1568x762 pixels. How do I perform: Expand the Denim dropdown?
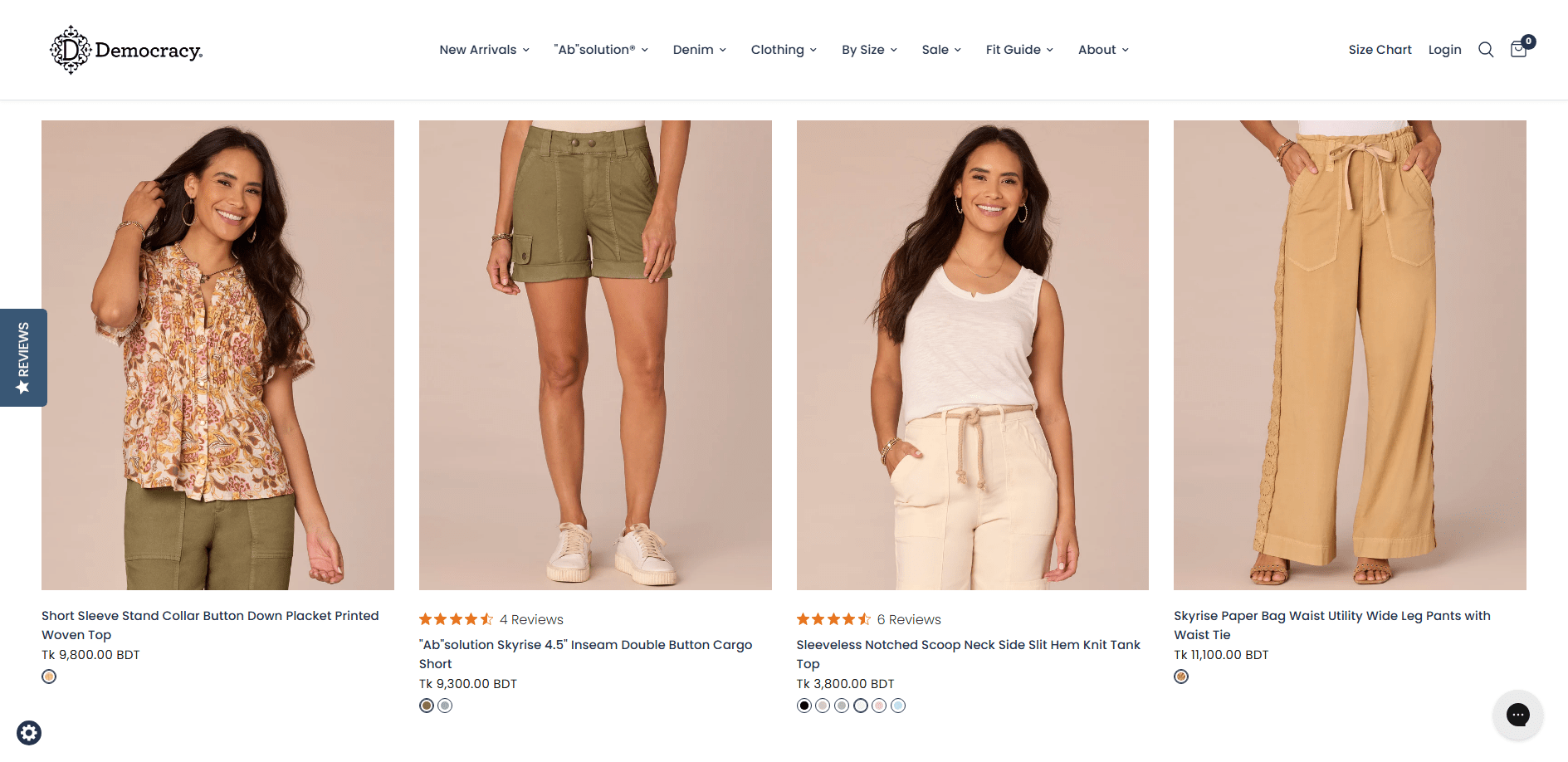699,50
